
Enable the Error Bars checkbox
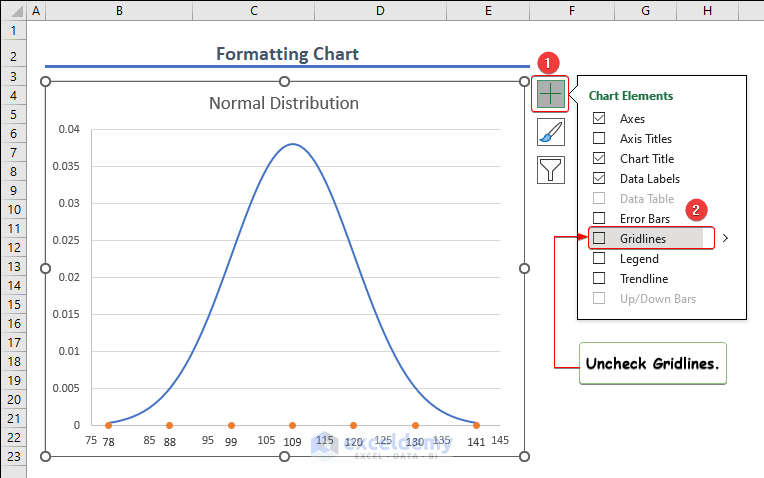click(x=599, y=219)
